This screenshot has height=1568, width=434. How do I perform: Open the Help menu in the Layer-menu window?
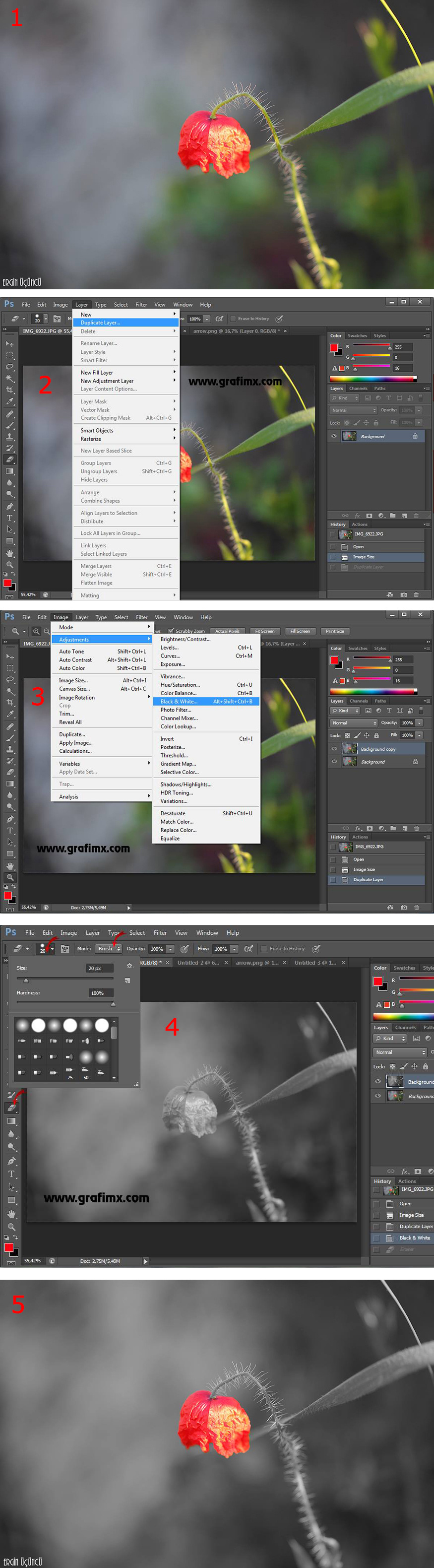click(206, 304)
